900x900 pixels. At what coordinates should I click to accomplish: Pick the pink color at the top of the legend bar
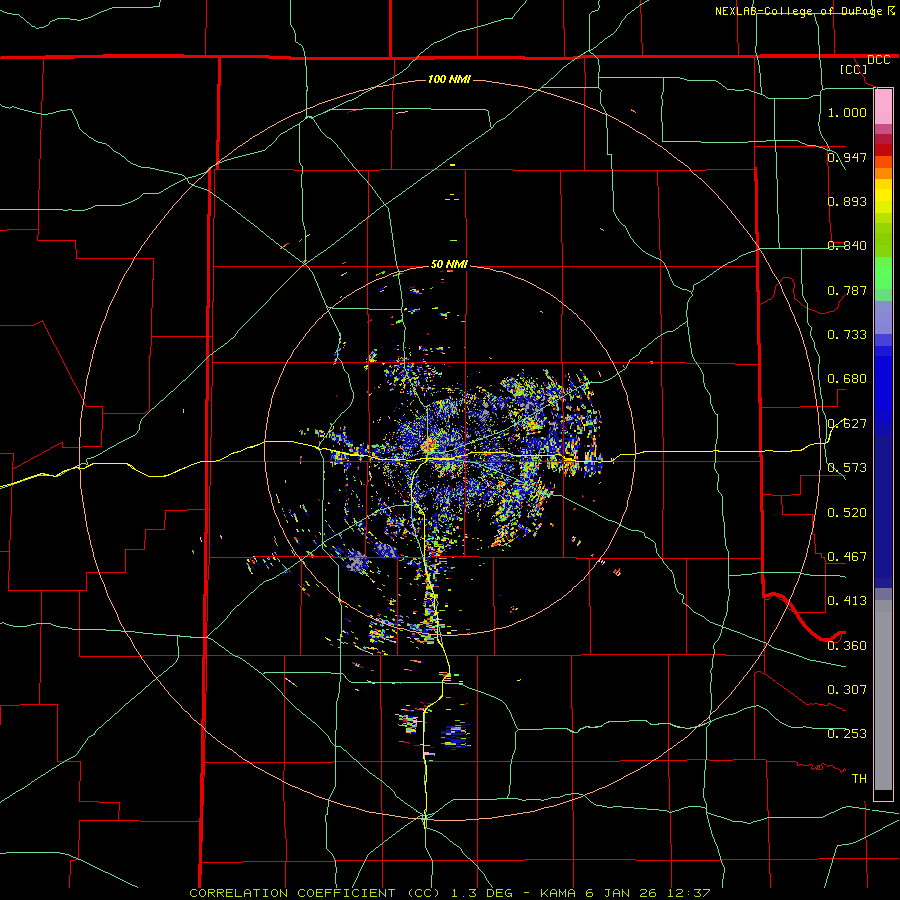click(x=883, y=107)
